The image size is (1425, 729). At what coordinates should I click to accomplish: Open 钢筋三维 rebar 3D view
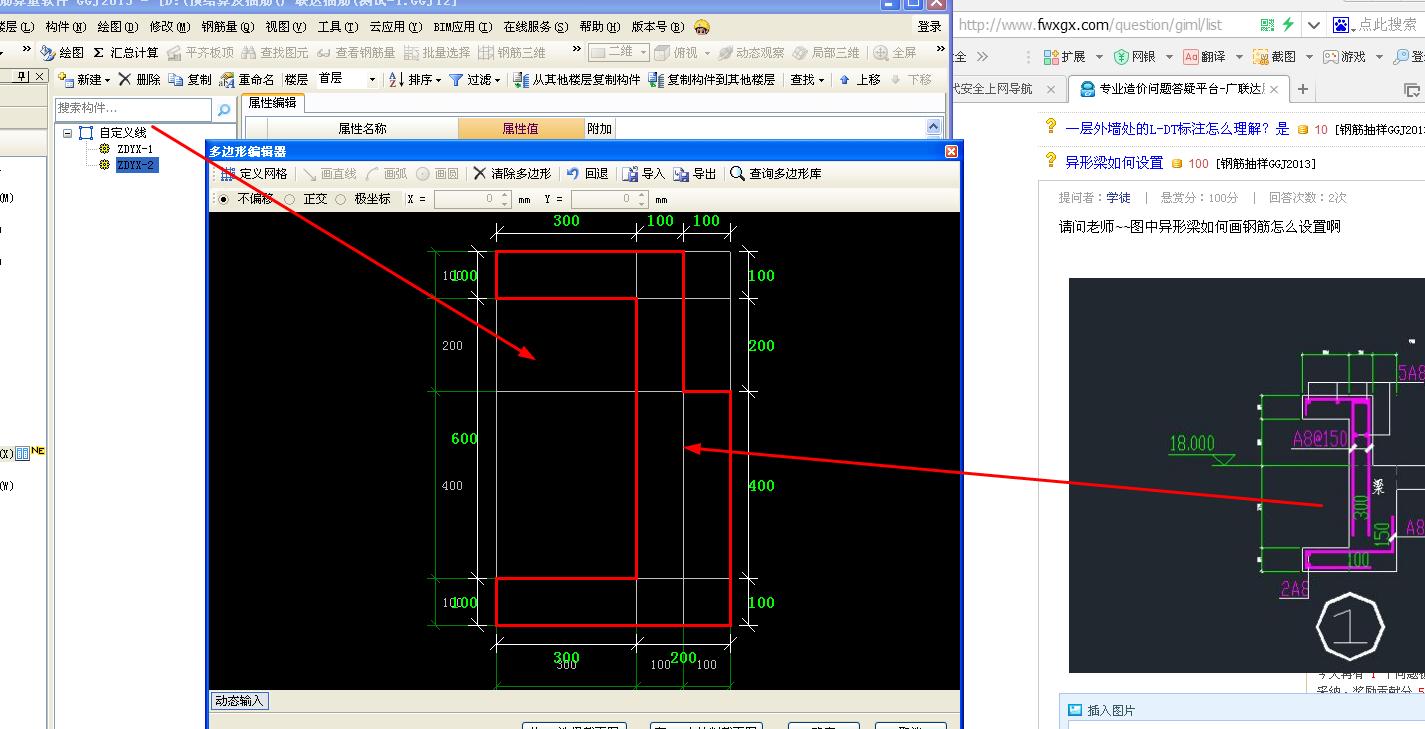click(512, 52)
